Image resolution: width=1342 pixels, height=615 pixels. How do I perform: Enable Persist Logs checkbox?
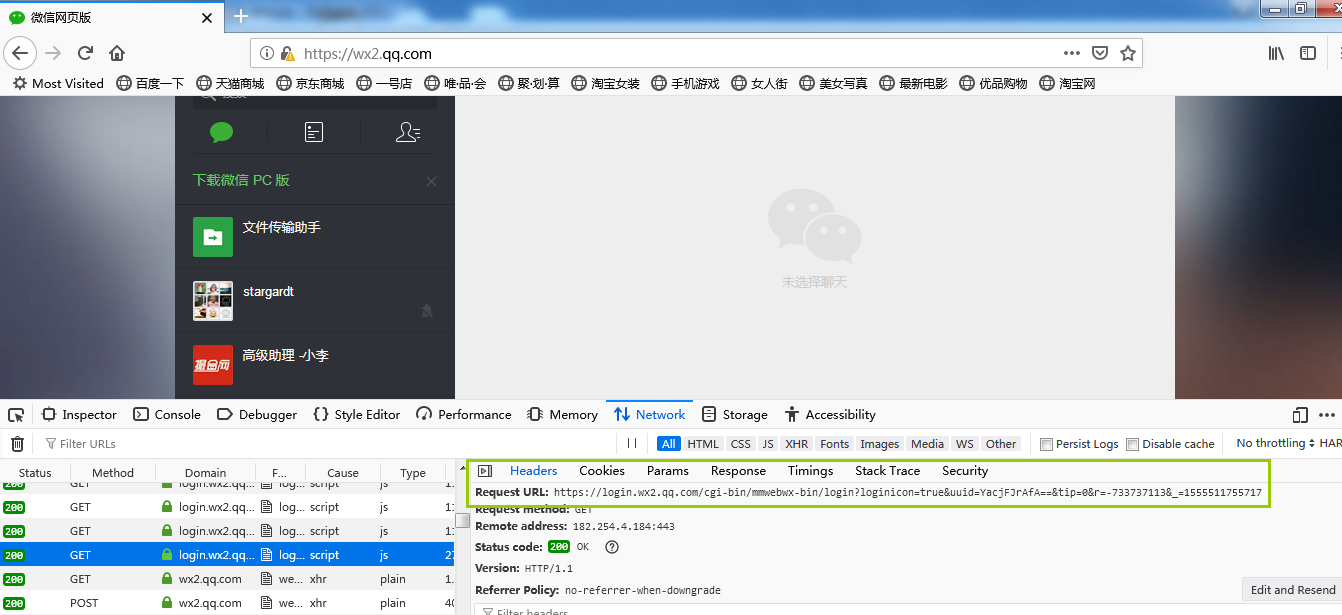(1046, 445)
